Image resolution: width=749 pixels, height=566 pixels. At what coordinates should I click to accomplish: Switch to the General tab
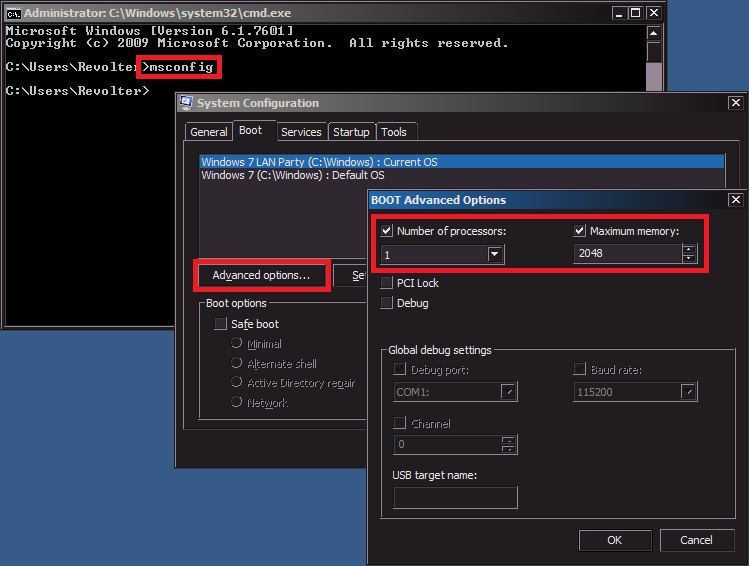[209, 132]
